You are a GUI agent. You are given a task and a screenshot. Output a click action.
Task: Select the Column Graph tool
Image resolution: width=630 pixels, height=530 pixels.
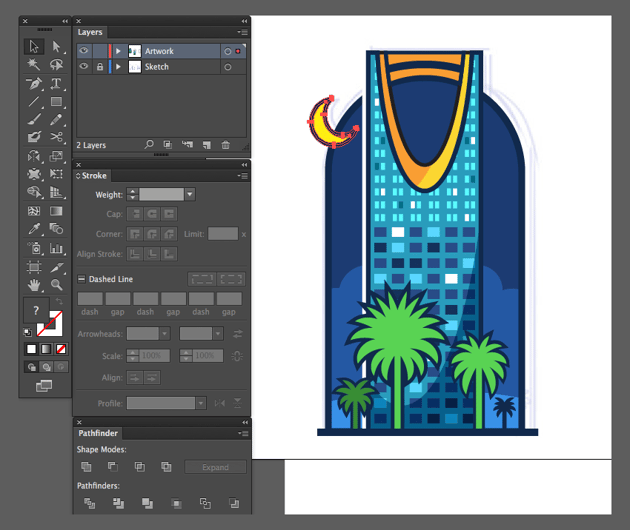(56, 248)
